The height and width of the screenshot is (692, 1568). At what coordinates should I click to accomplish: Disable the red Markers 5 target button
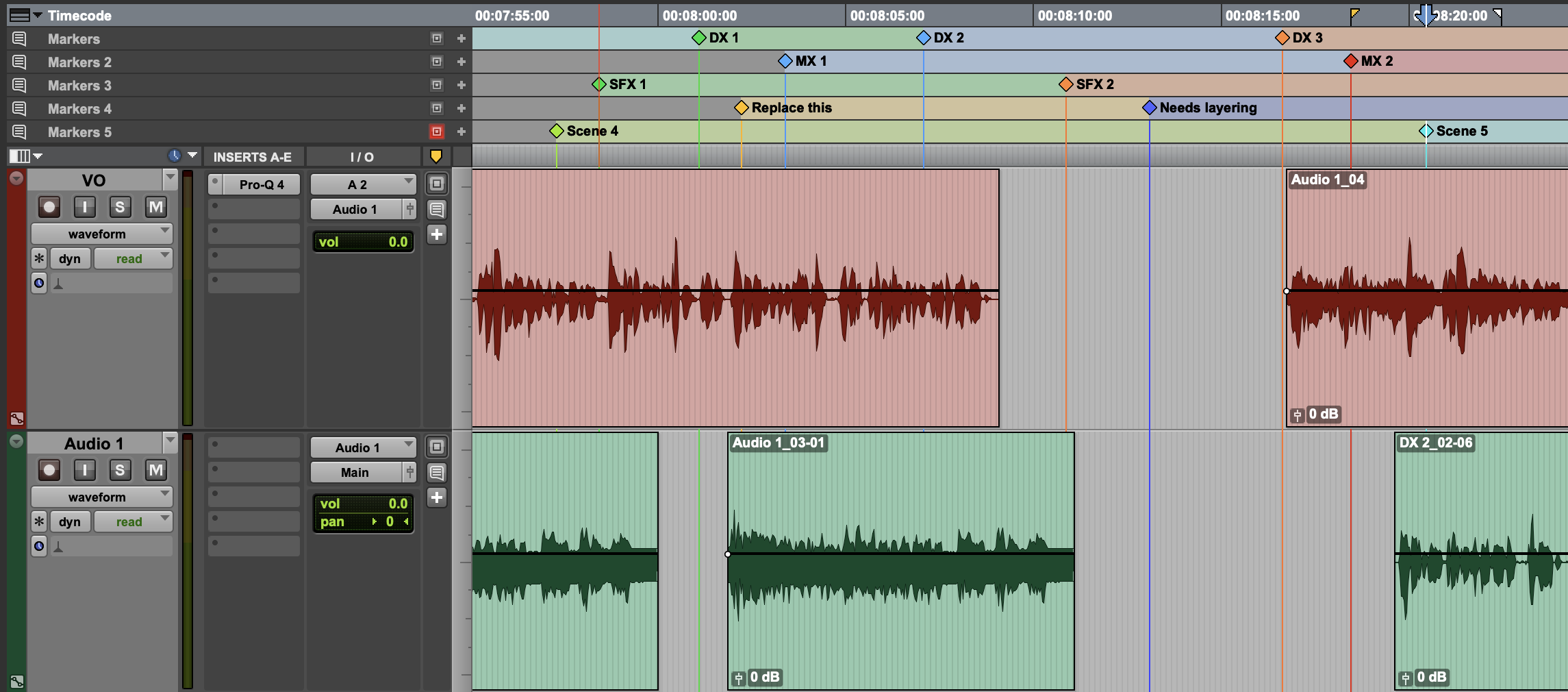(437, 132)
